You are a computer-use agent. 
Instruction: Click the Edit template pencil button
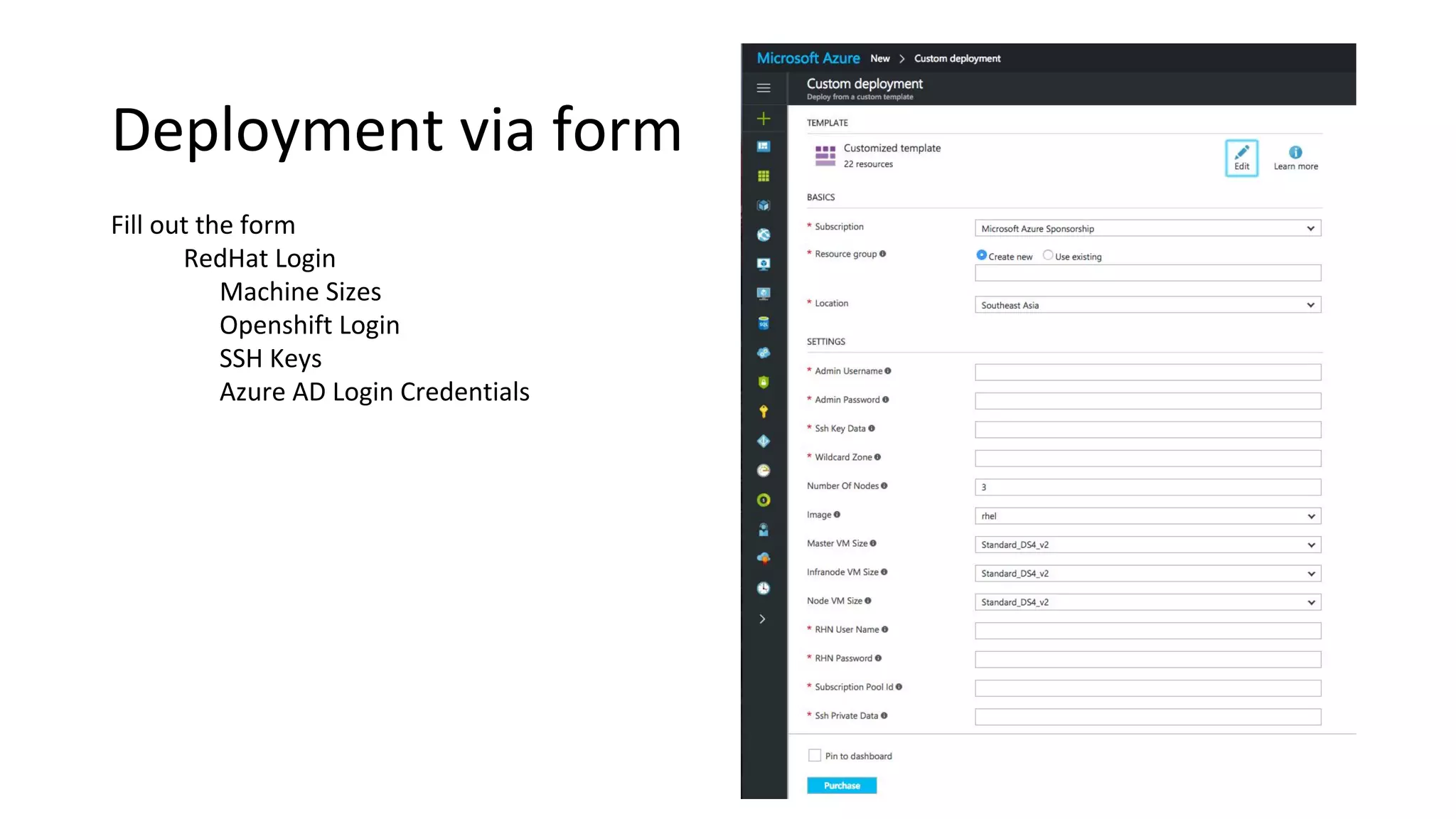(1241, 158)
